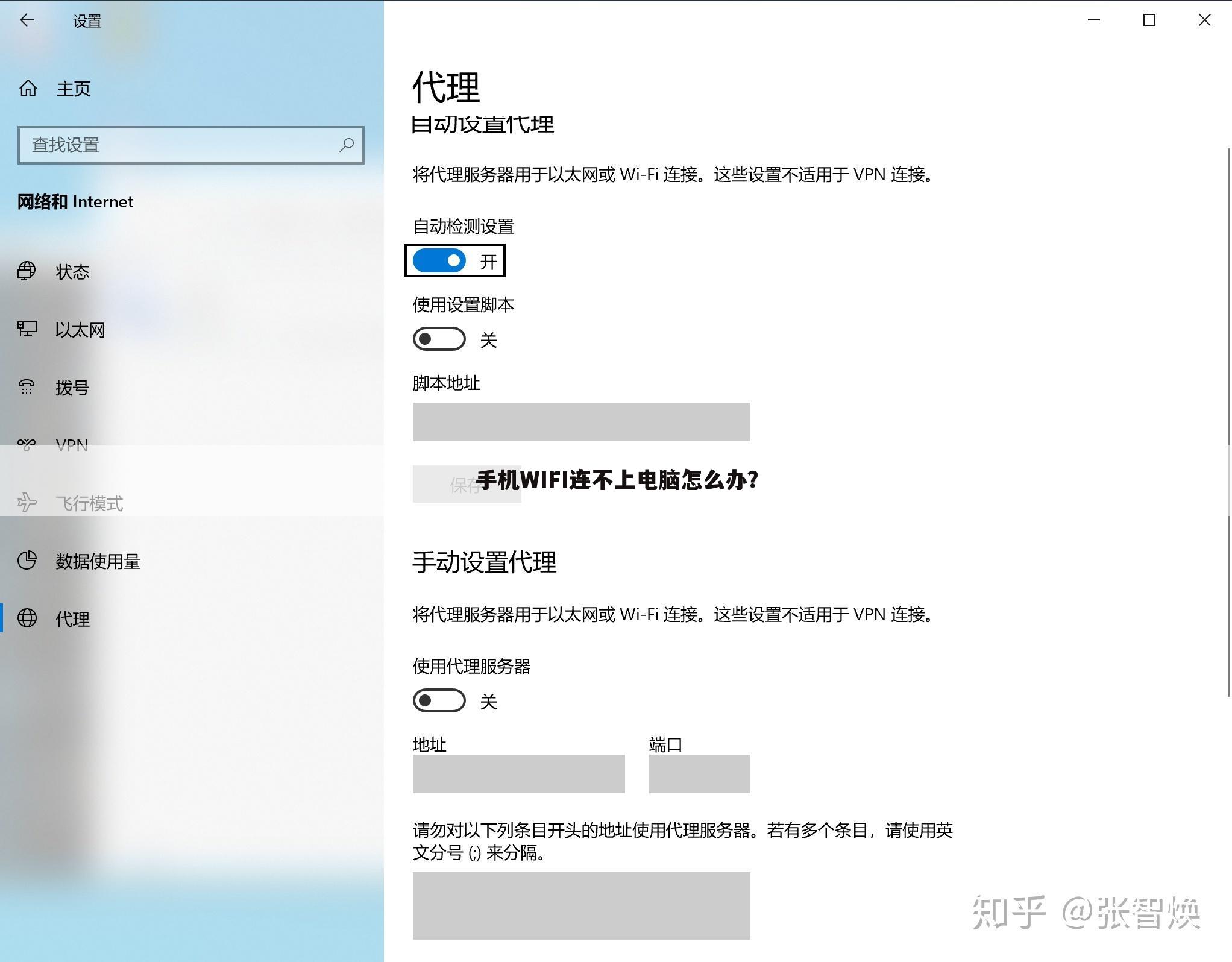This screenshot has height=962, width=1232.
Task: Click the 地址 input field under manual proxy
Action: click(518, 773)
